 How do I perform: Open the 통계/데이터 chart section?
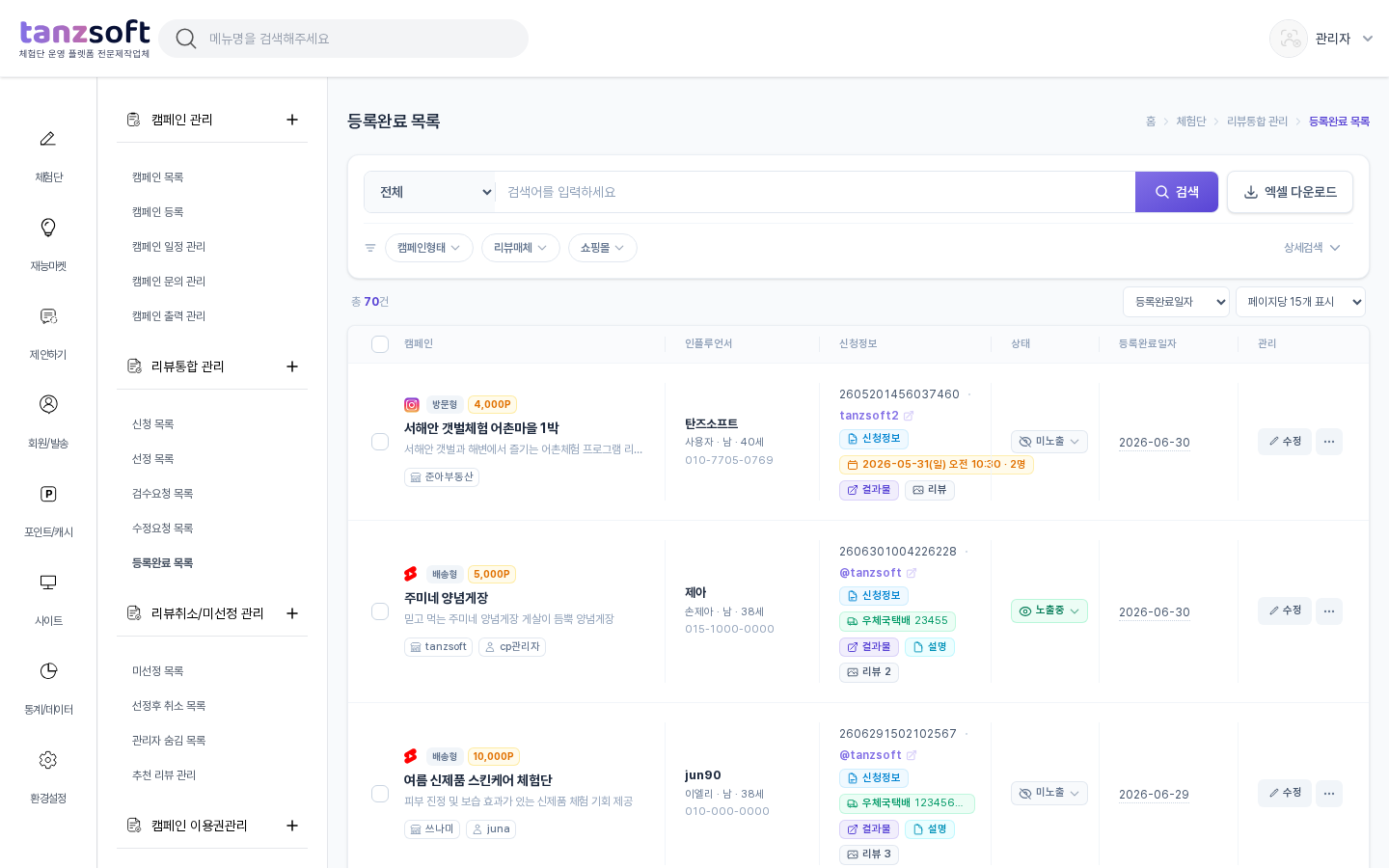(x=47, y=688)
